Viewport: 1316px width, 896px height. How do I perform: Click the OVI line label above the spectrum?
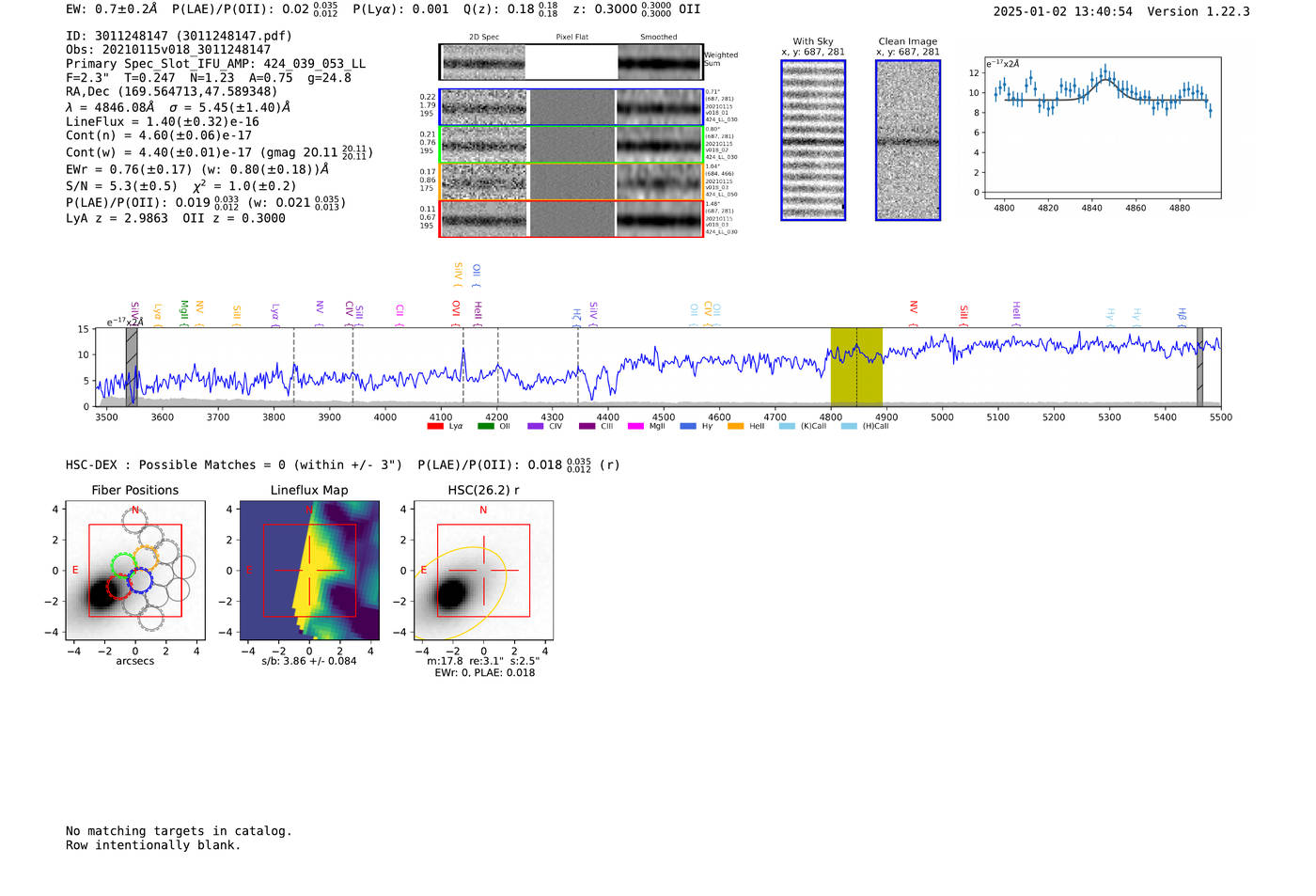456,308
